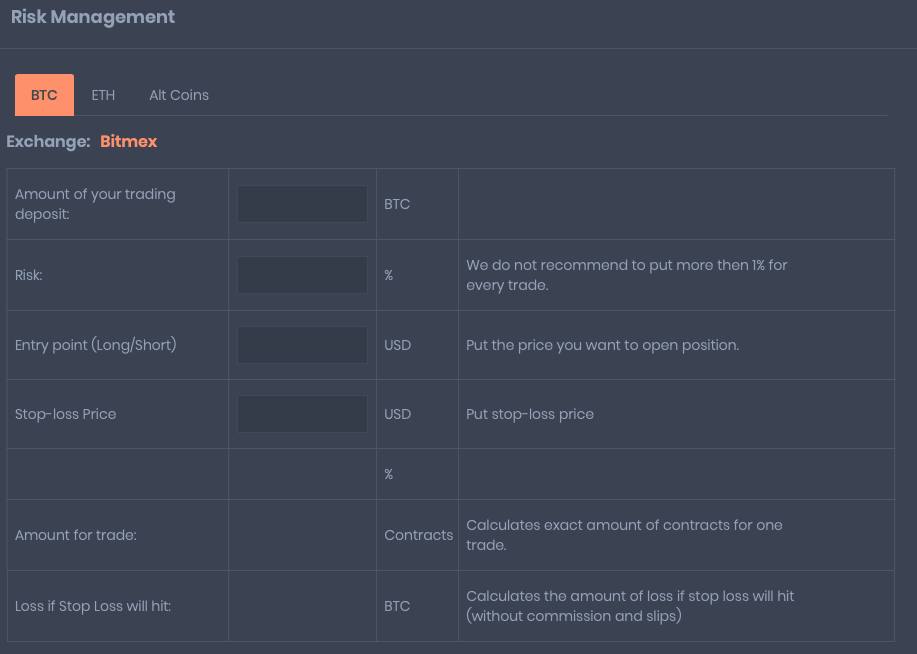Click the 'Entry point (Long/Short)' label
This screenshot has height=654, width=917.
click(x=95, y=345)
